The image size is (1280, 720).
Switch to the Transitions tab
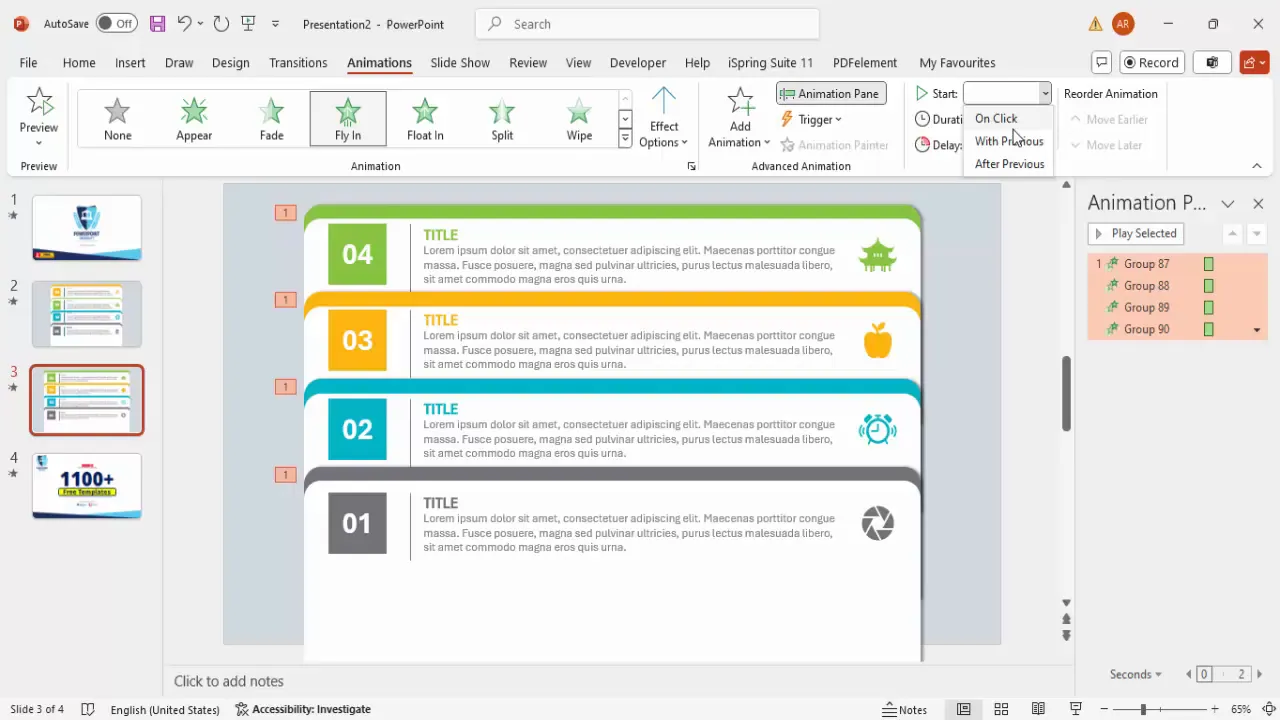(298, 62)
